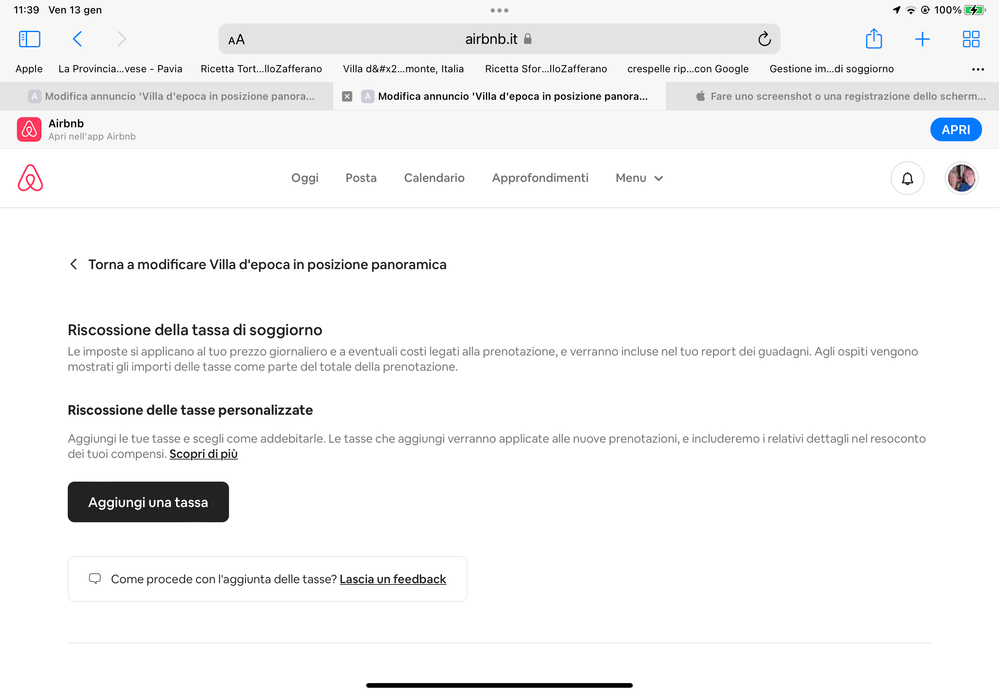Open the bookmarks overflow three-dots menu
Screen dimensions: 999x694
pos(977,69)
